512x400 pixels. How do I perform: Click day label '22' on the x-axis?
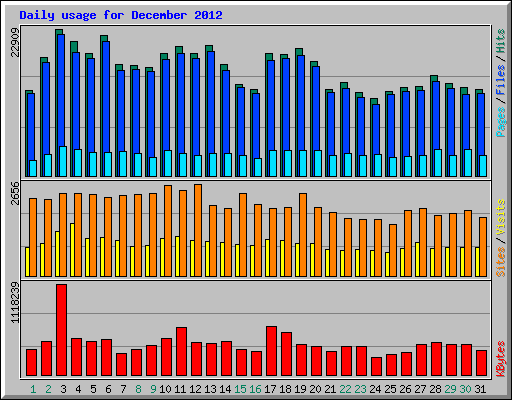[x=345, y=389]
